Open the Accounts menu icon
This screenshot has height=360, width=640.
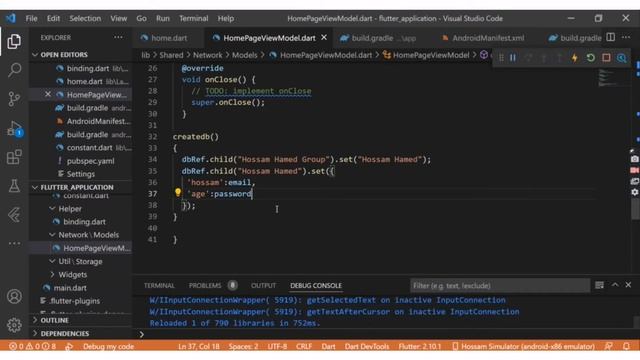coord(14,296)
